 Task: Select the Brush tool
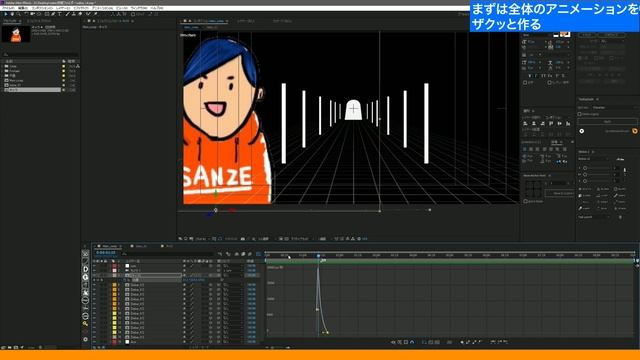[67, 14]
